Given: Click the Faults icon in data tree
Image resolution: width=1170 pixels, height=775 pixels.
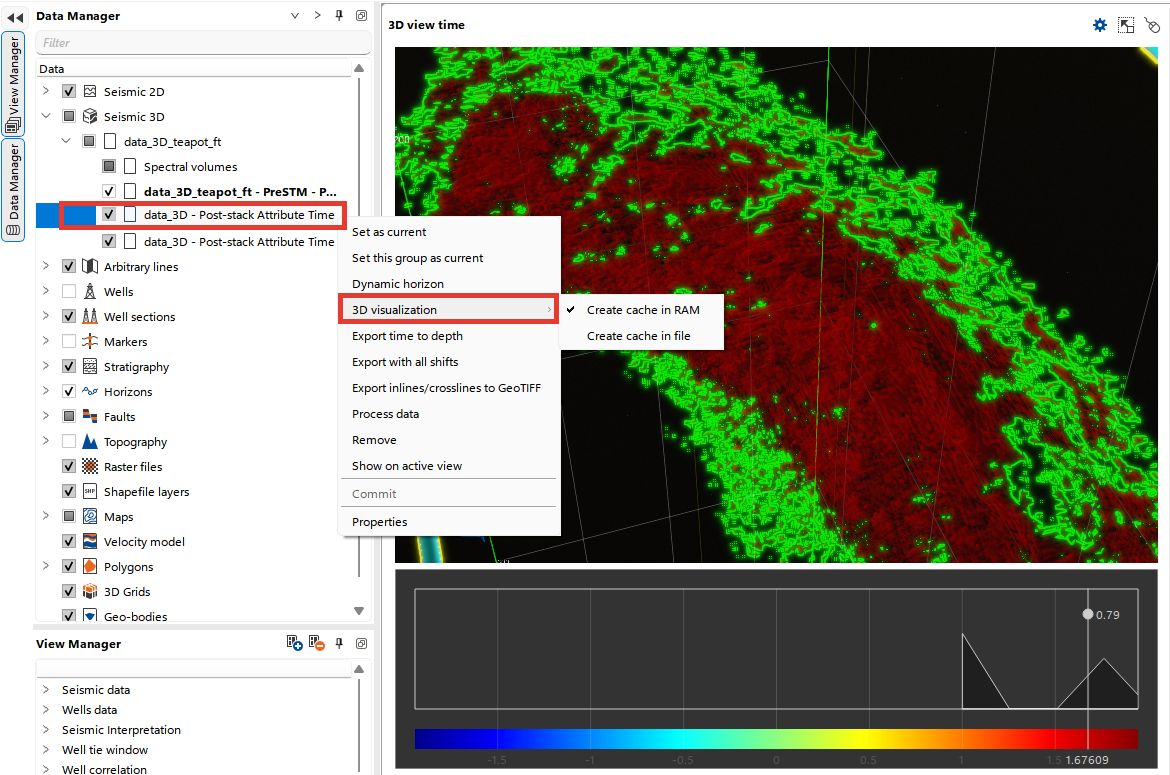Looking at the screenshot, I should 90,417.
